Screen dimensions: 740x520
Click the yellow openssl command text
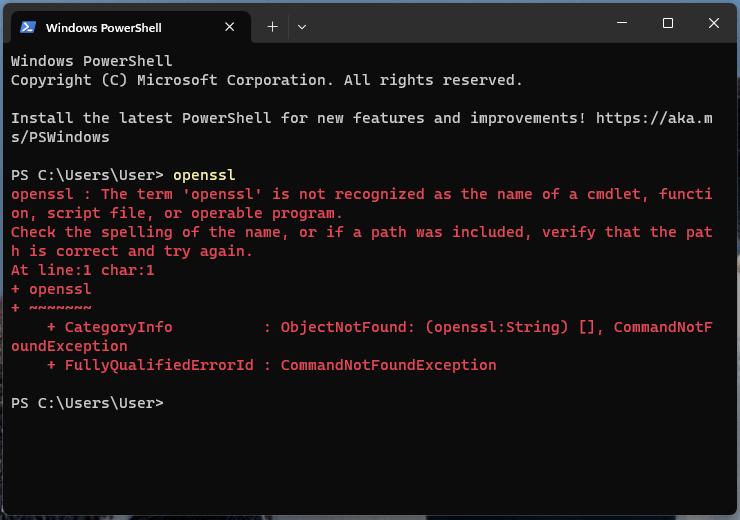pos(204,175)
